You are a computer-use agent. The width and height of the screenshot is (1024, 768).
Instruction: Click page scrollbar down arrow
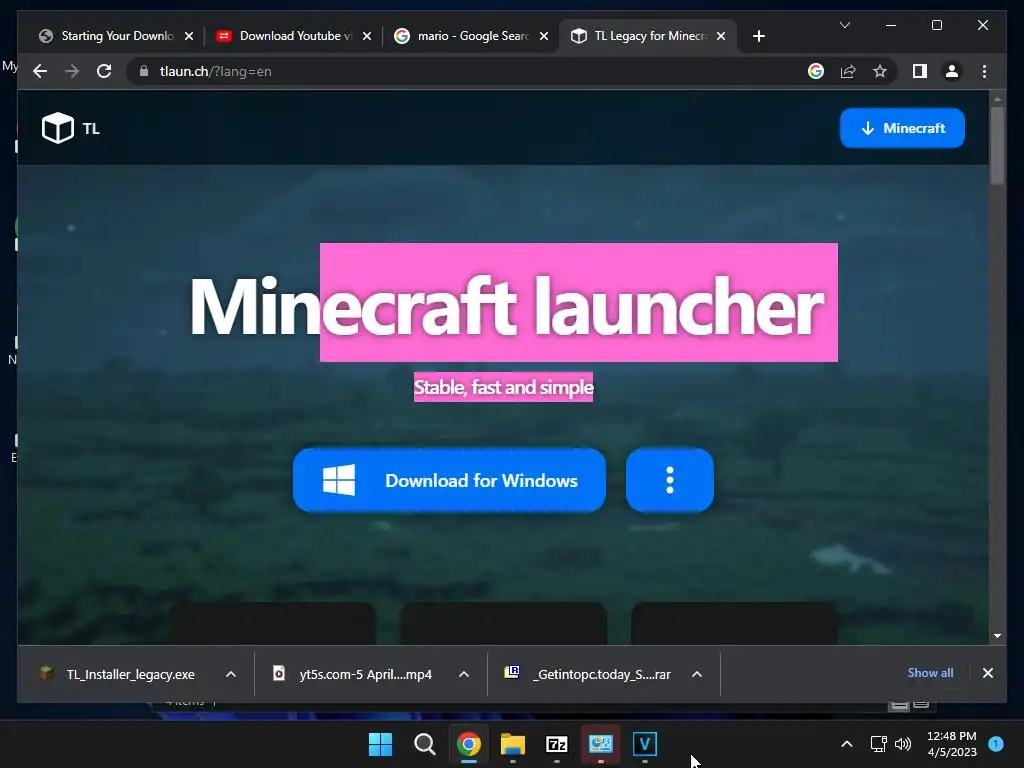[997, 635]
